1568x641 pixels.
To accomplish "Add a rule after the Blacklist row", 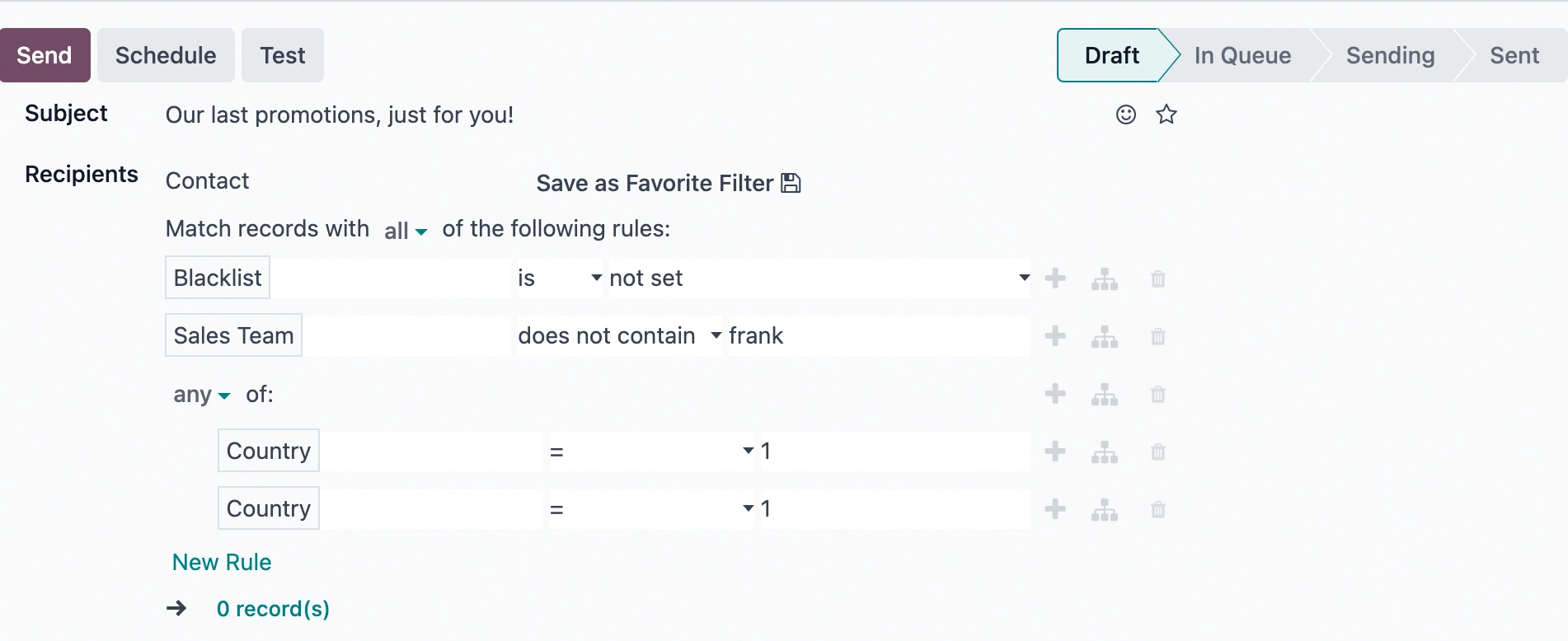I will click(x=1055, y=278).
